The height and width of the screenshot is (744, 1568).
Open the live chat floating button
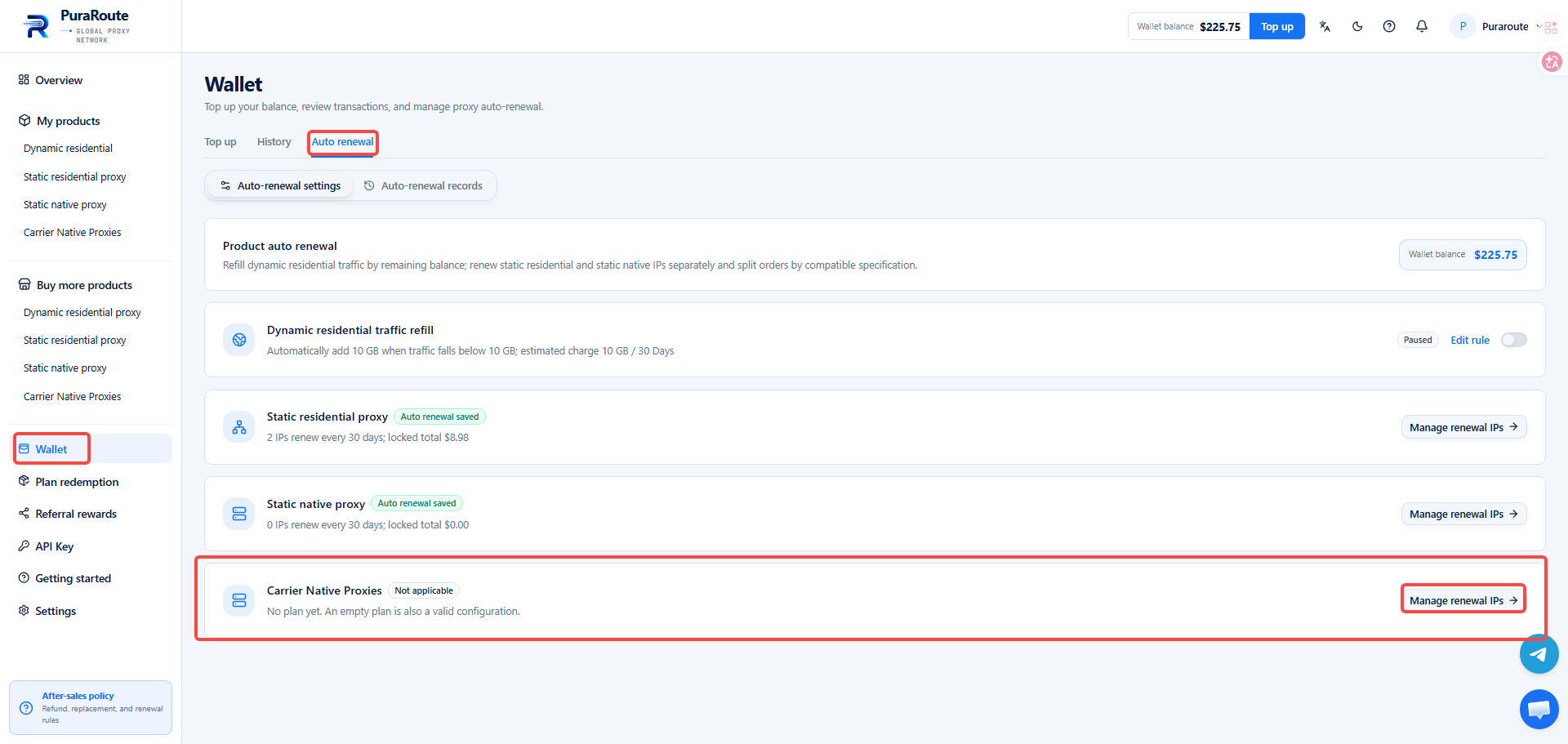(x=1539, y=709)
